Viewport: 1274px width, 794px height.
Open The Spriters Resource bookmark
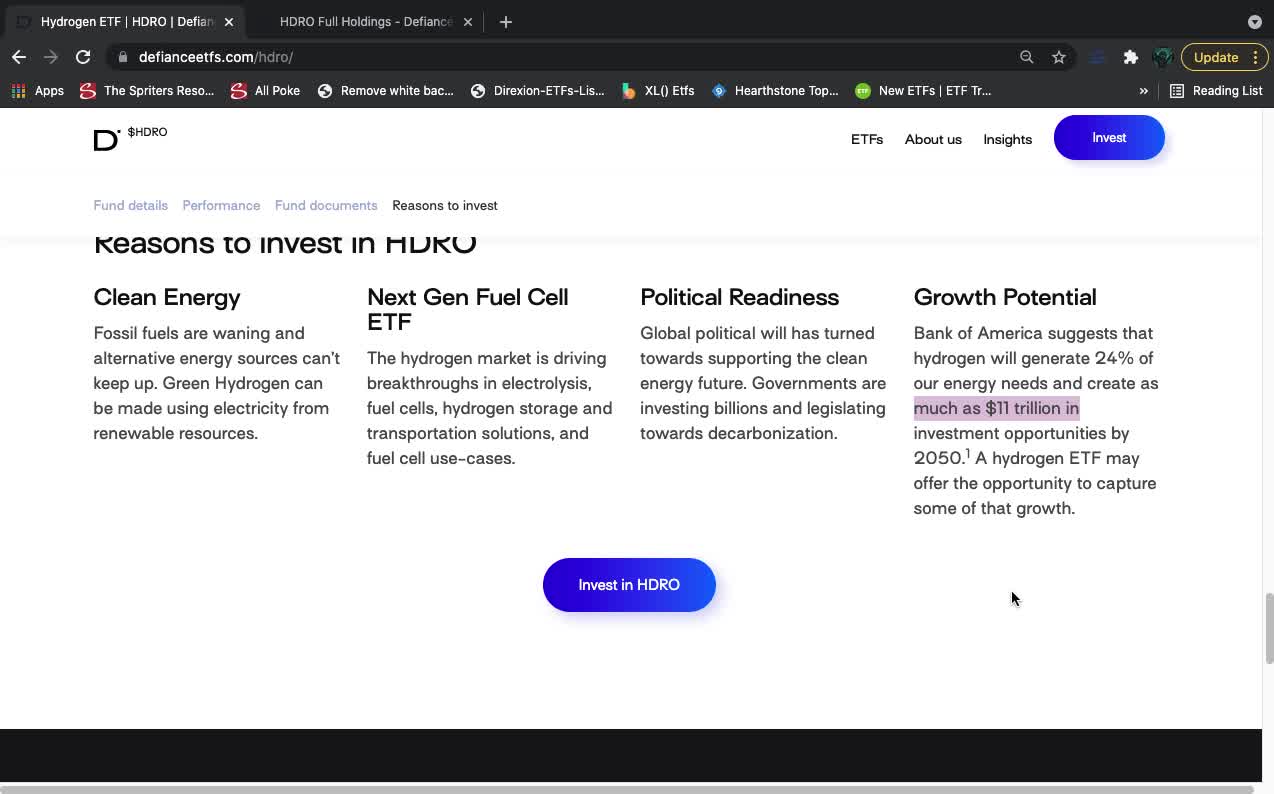[147, 90]
